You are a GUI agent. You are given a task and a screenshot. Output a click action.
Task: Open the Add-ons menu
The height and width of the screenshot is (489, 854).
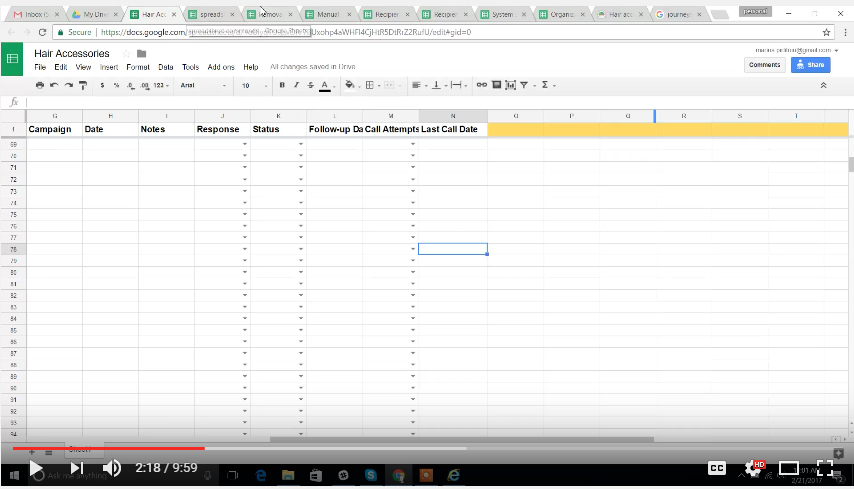click(x=221, y=67)
